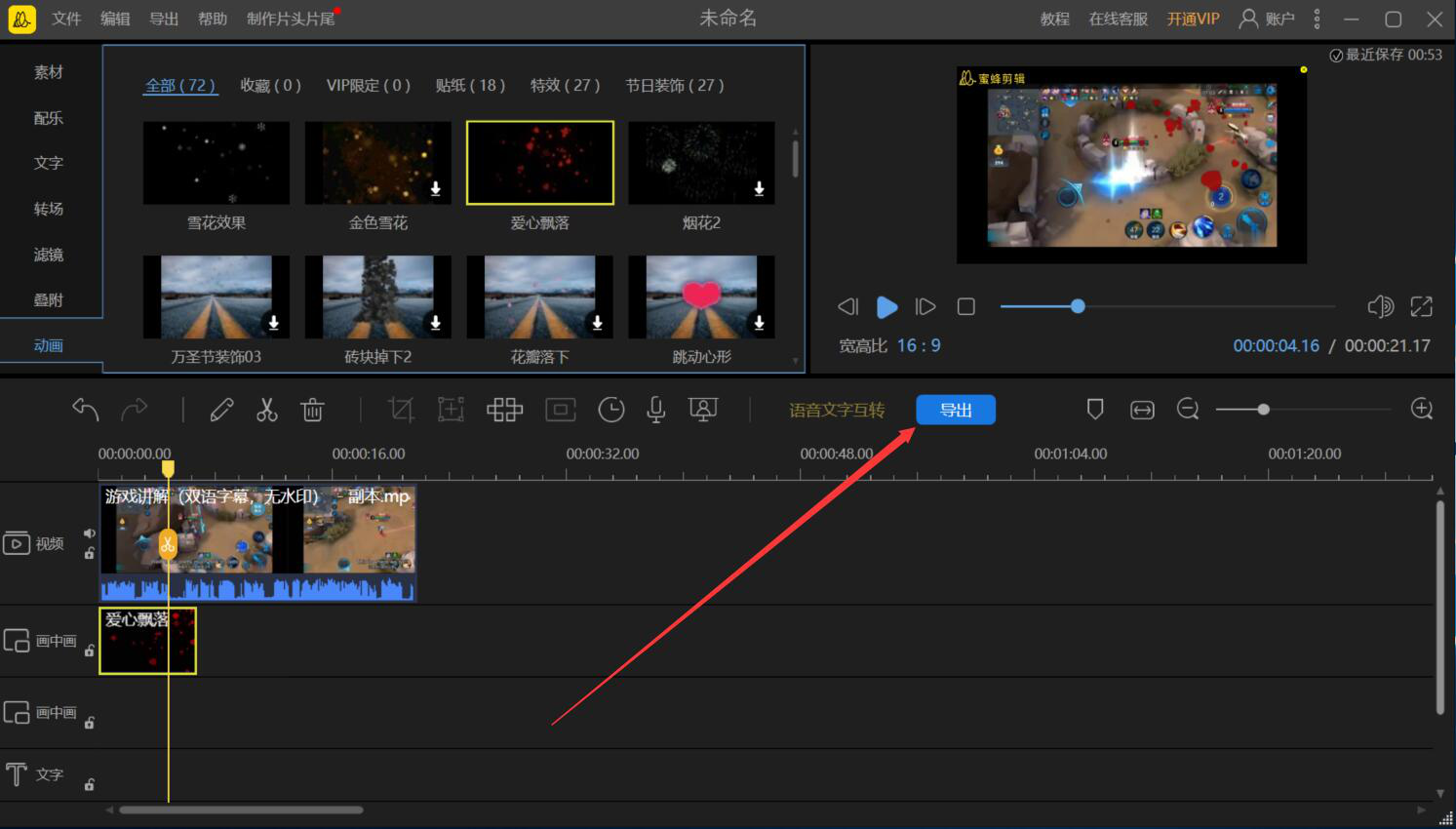The width and height of the screenshot is (1456, 829).
Task: Mute the video track speaker icon
Action: (x=90, y=533)
